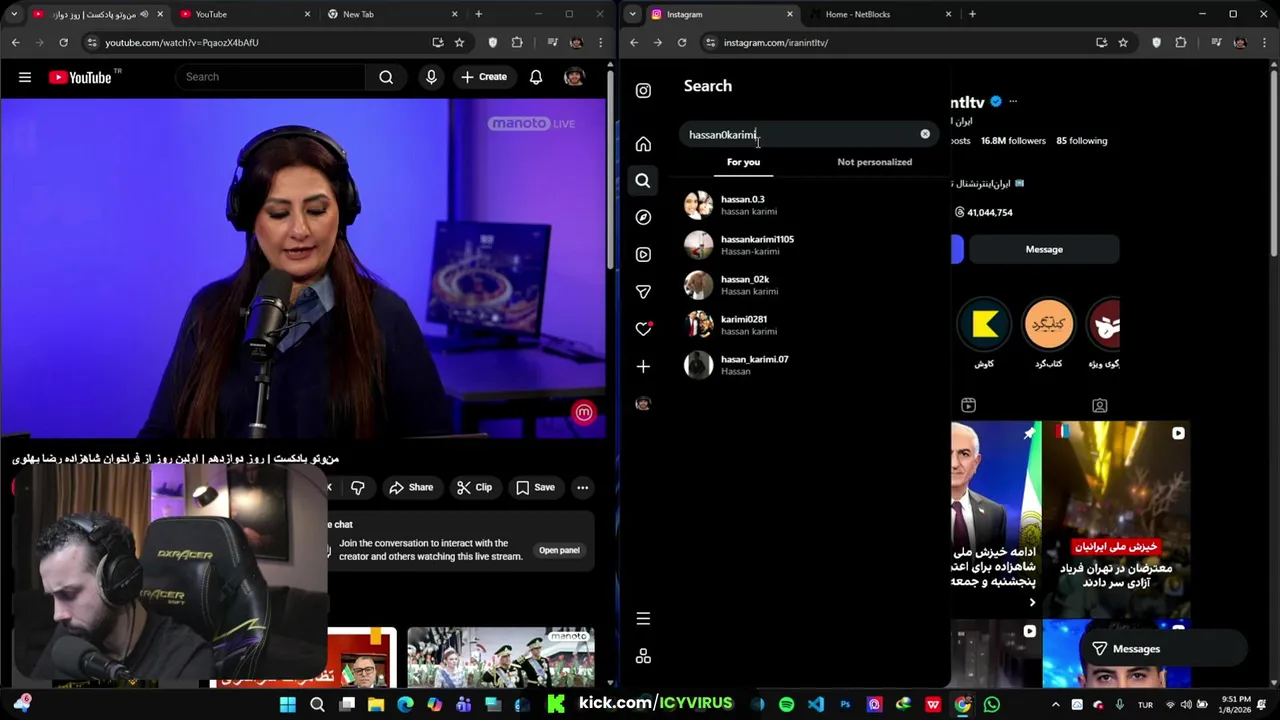Go back in the YouTube window
Image resolution: width=1280 pixels, height=720 pixels.
(15, 43)
